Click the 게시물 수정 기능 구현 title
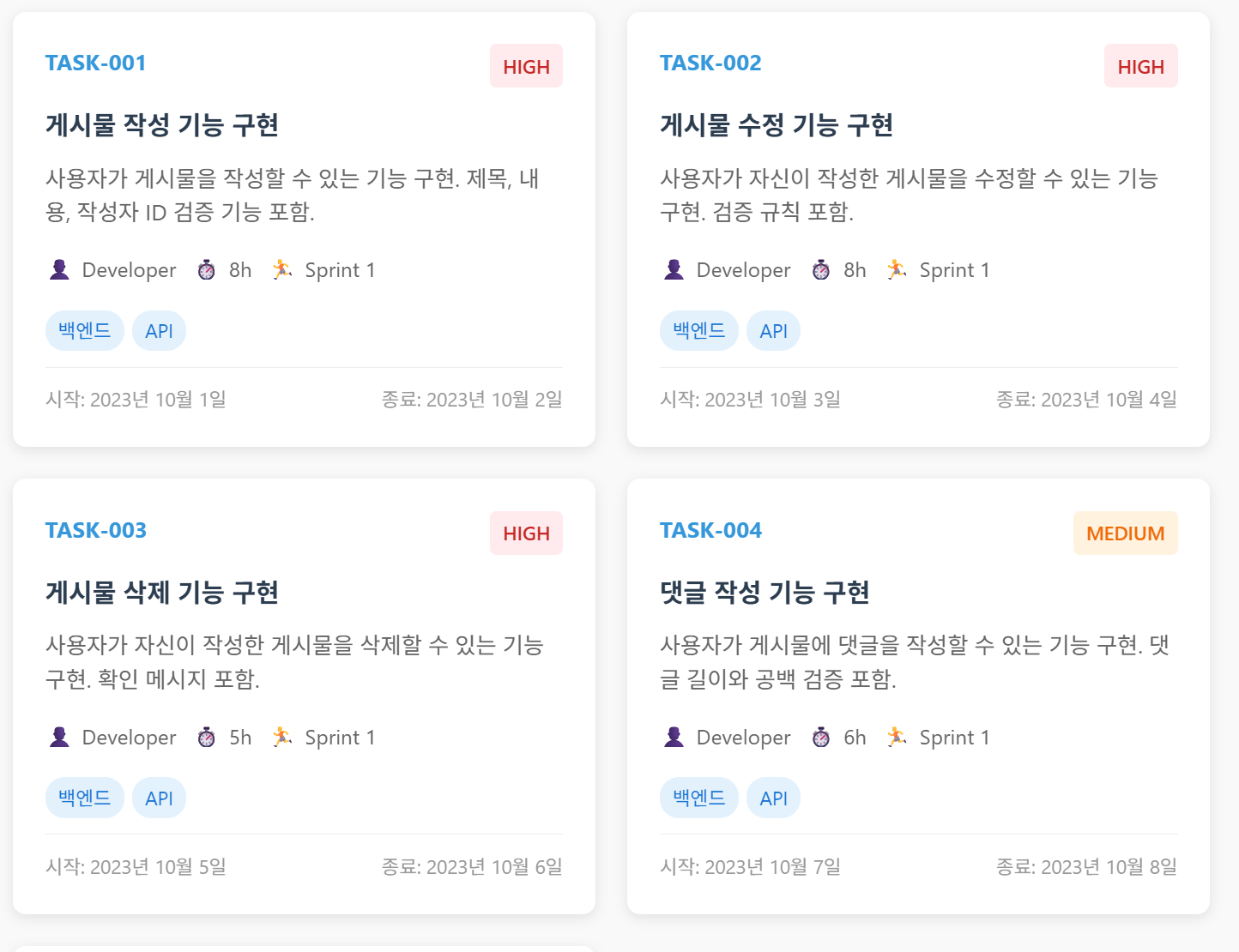 tap(777, 125)
